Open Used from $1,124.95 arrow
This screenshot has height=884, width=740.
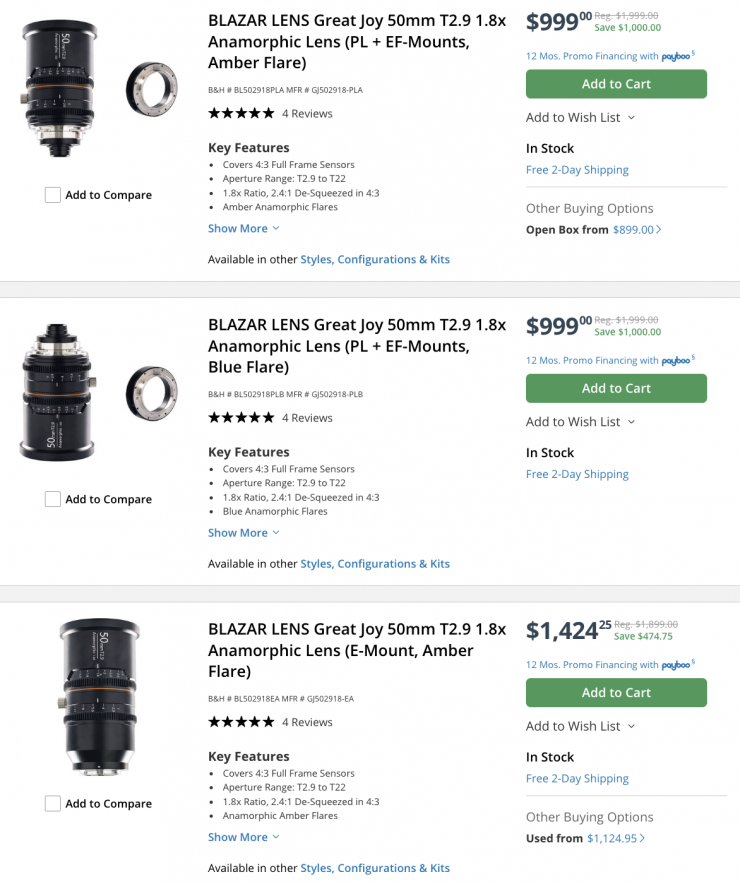click(642, 839)
